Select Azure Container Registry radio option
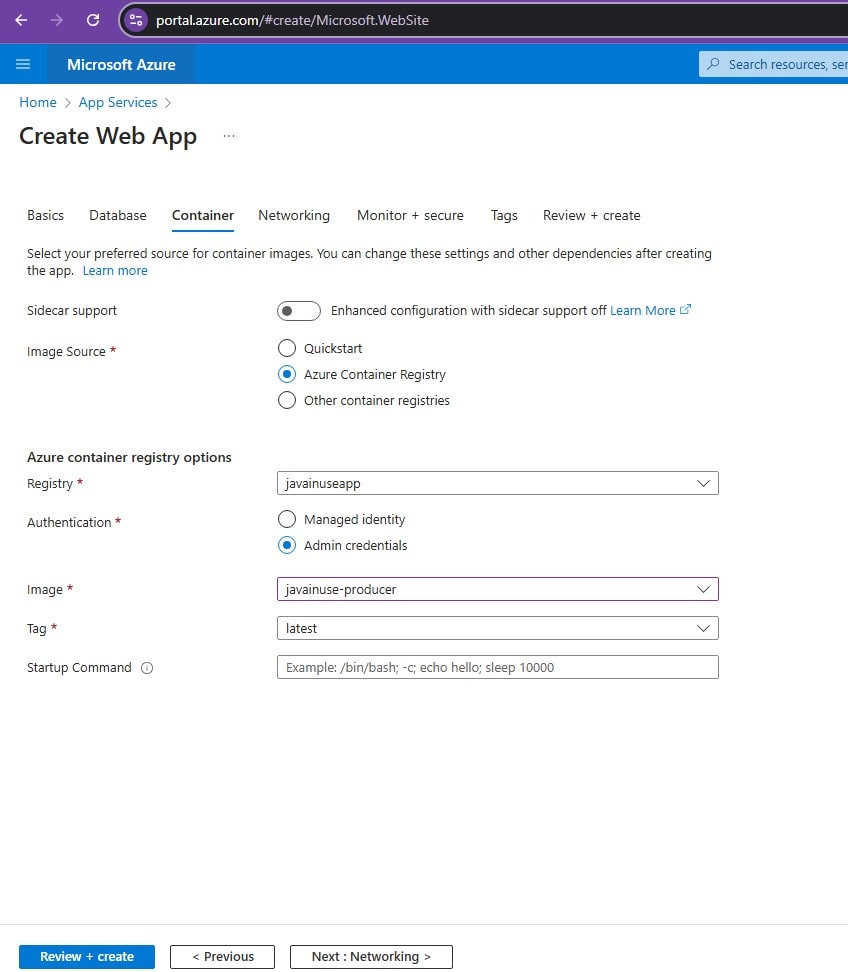Image resolution: width=848 pixels, height=972 pixels. coord(287,374)
